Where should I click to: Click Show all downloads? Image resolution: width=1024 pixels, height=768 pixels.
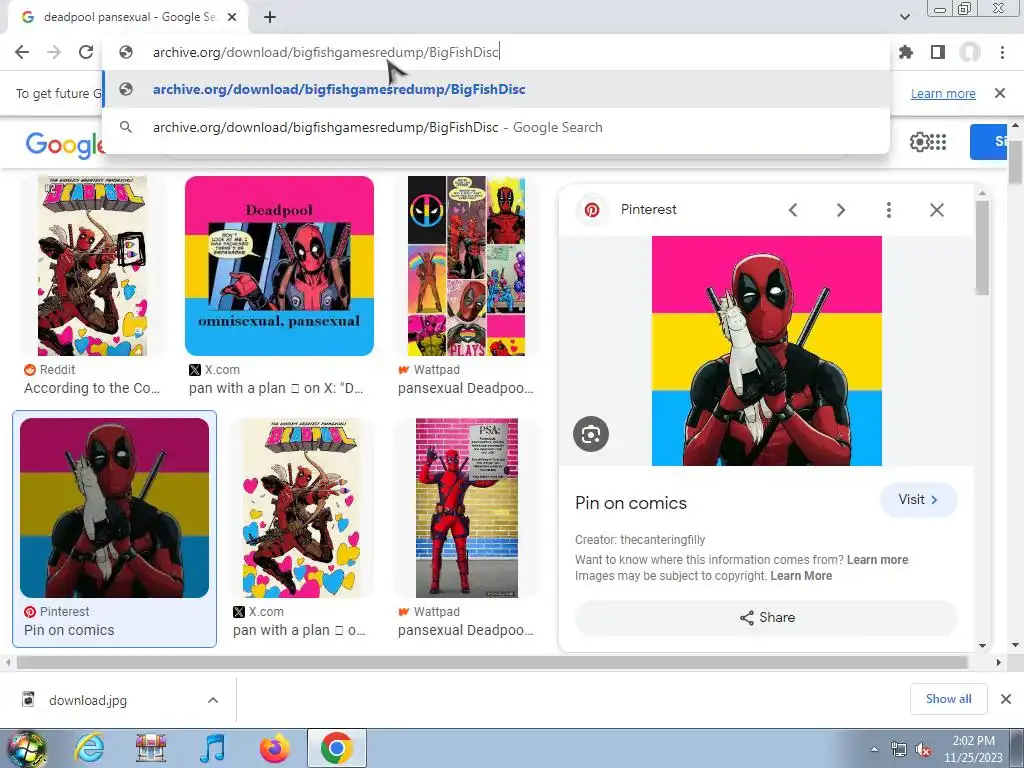[948, 699]
